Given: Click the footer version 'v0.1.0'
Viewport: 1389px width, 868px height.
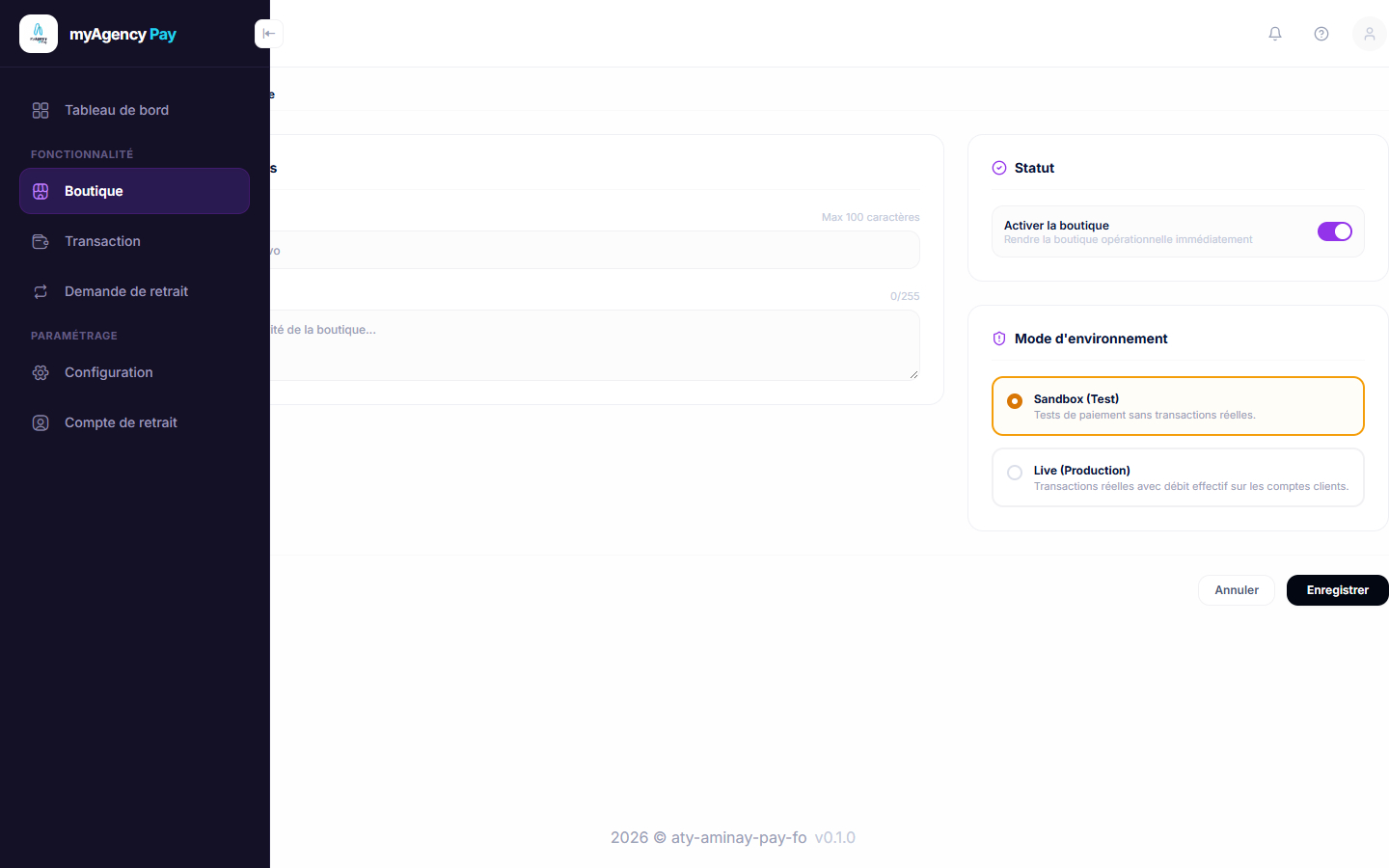Looking at the screenshot, I should pyautogui.click(x=835, y=837).
